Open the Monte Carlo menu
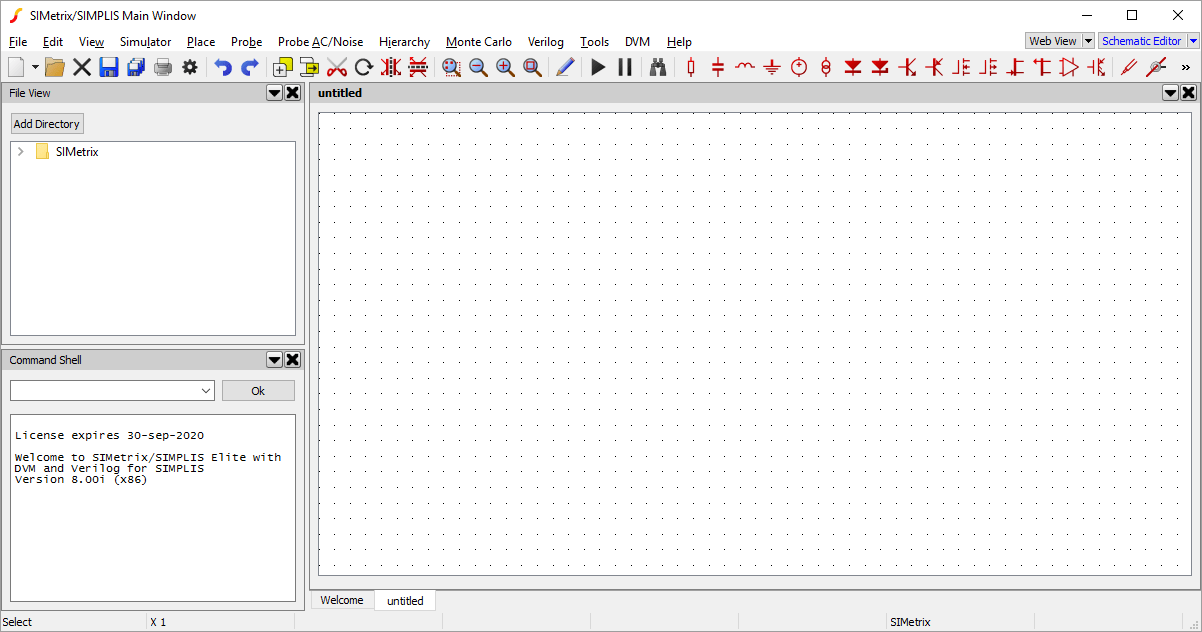 coord(479,42)
